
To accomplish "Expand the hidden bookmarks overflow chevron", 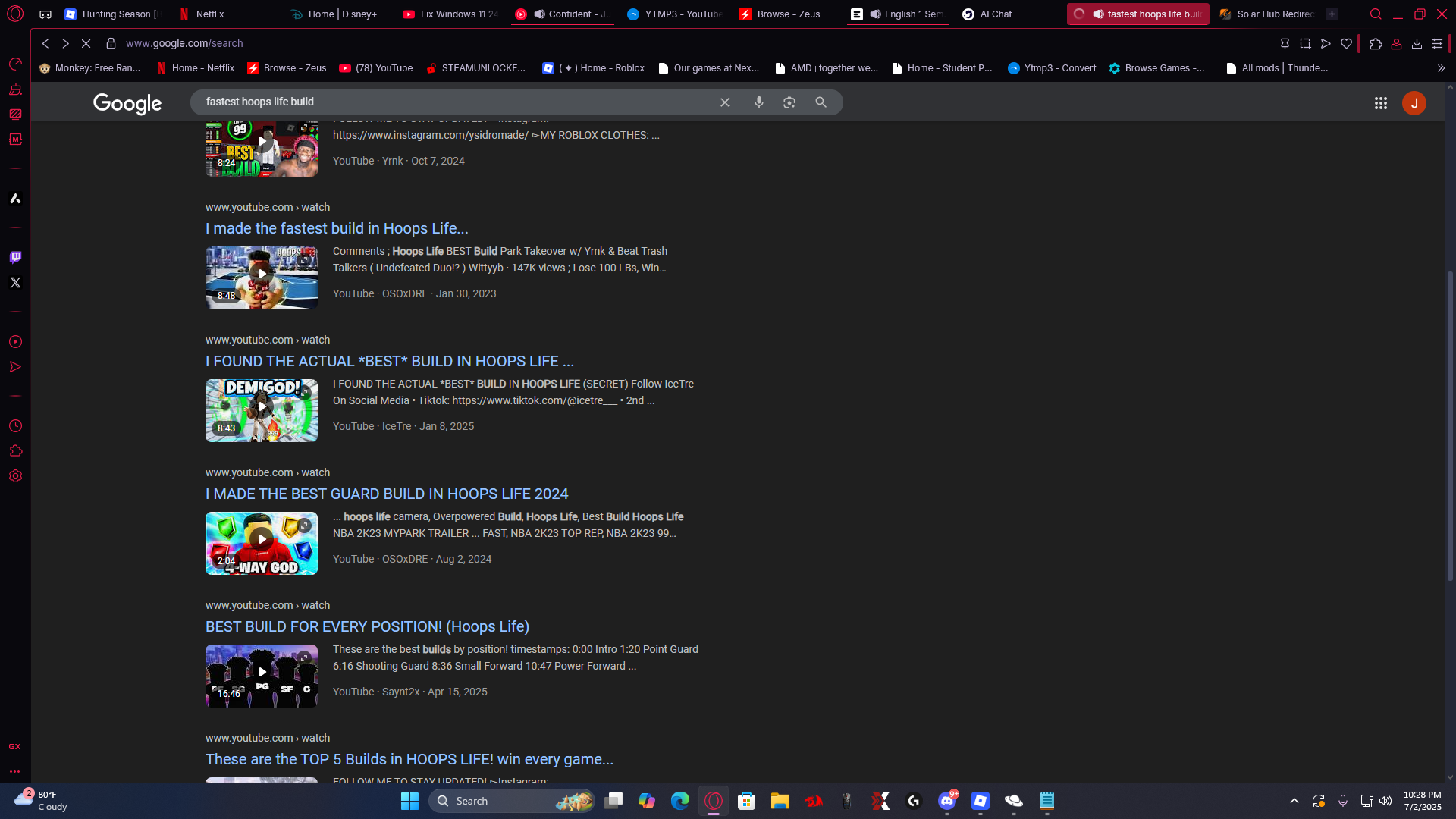I will (x=1441, y=68).
